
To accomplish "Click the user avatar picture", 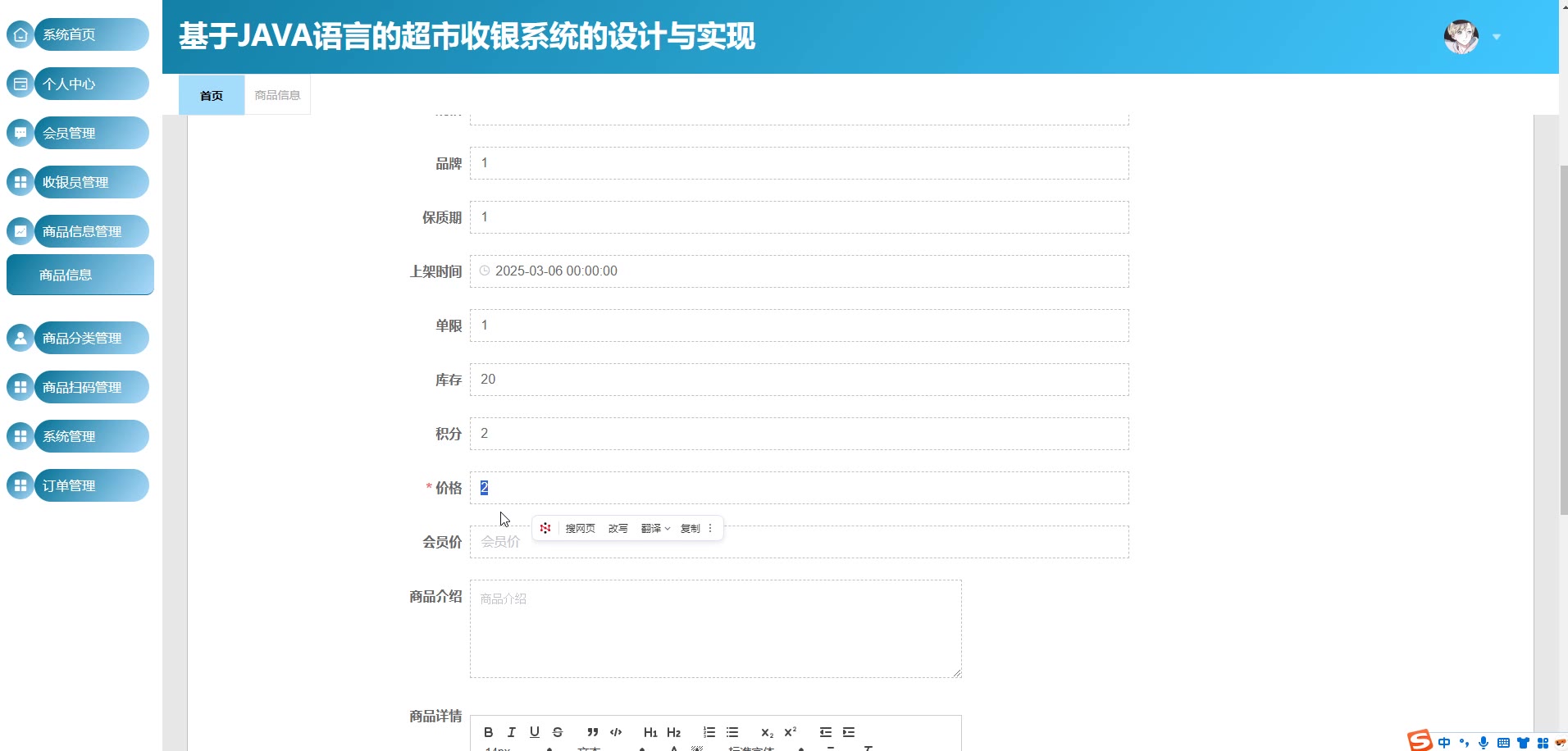I will coord(1461,37).
